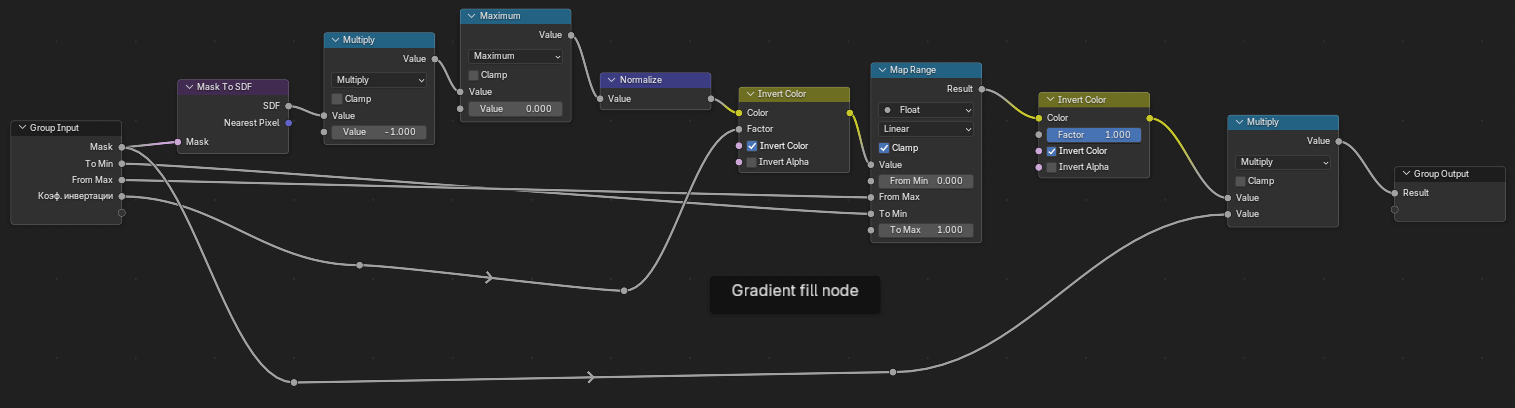Click Color output socket on Invert Color after Normalize

click(x=849, y=113)
